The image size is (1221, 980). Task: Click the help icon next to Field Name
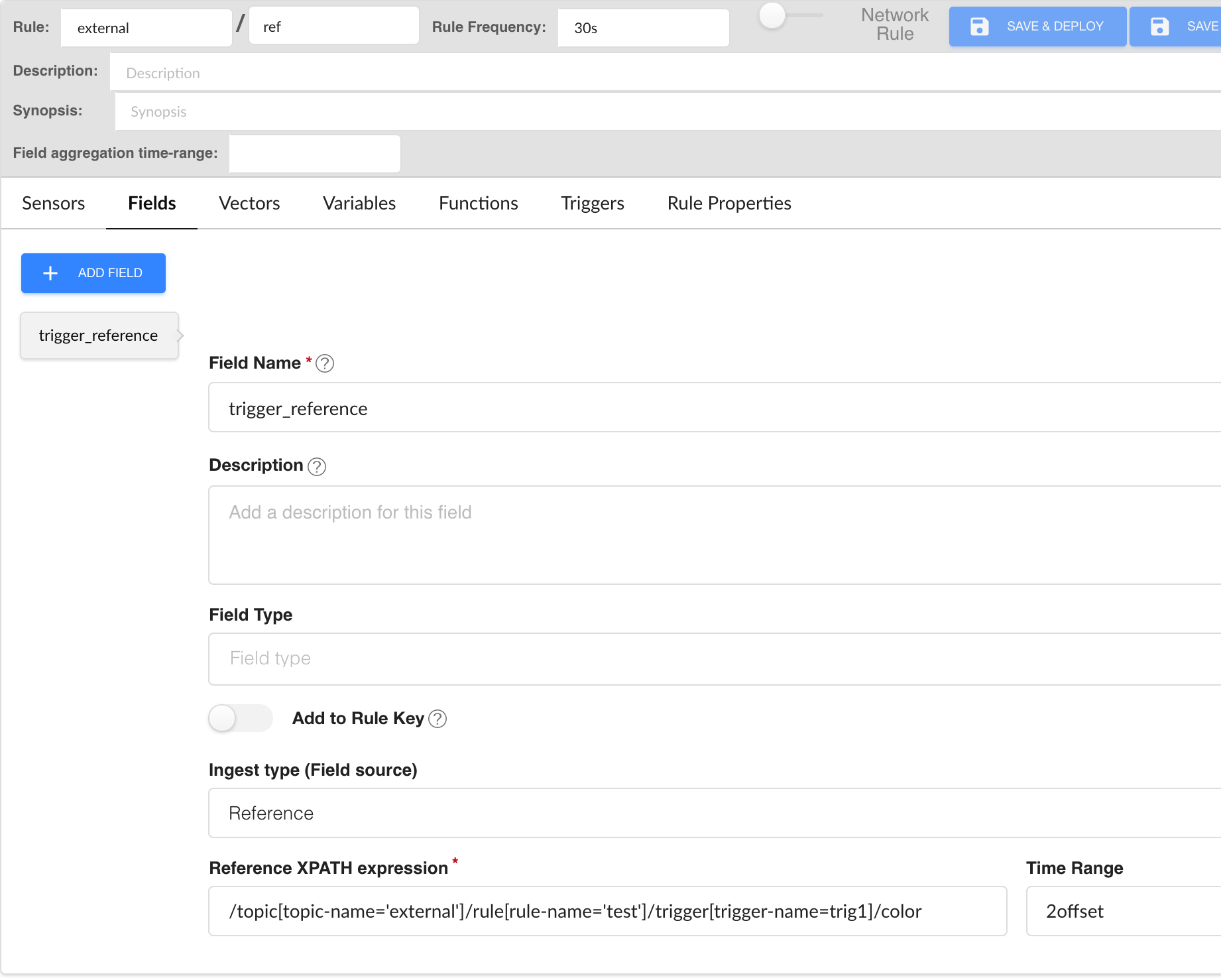point(325,363)
